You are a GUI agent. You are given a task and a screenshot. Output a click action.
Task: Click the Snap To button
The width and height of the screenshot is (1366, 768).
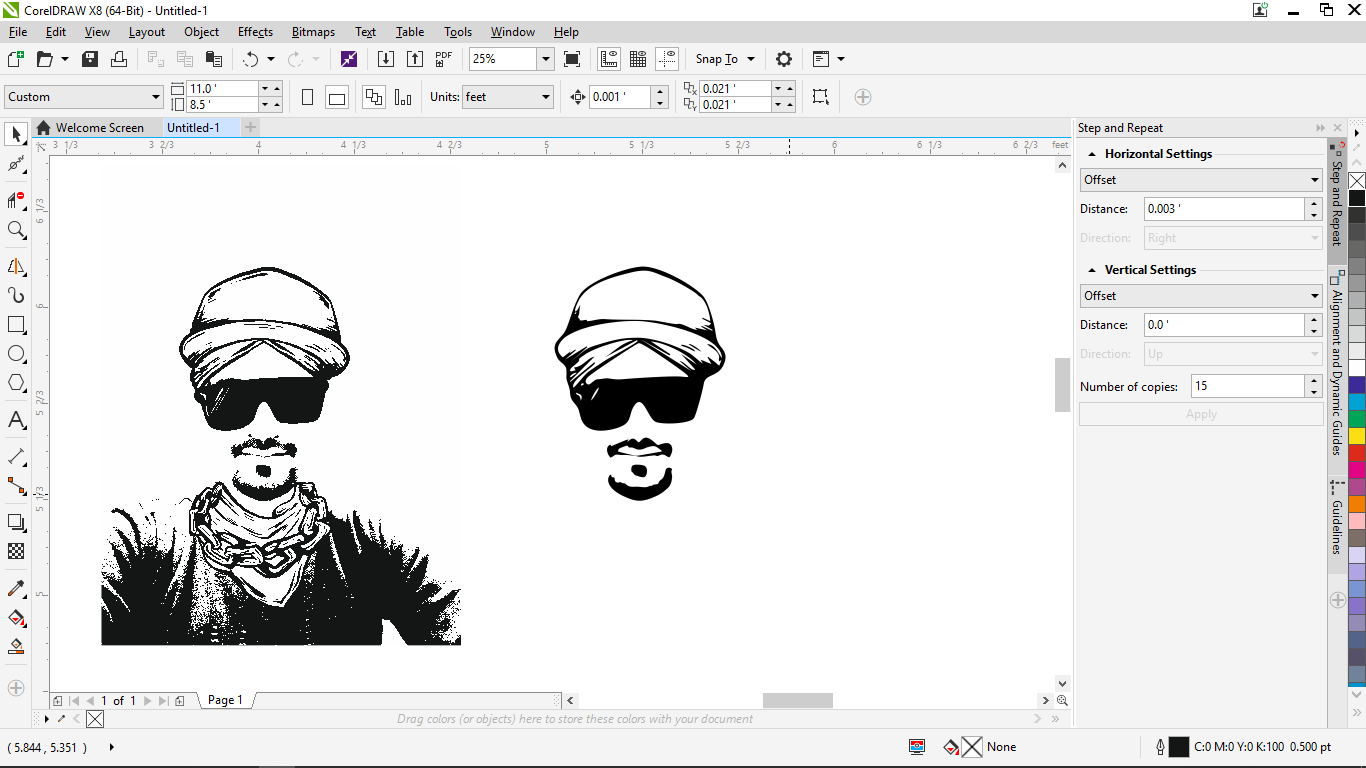coord(716,59)
